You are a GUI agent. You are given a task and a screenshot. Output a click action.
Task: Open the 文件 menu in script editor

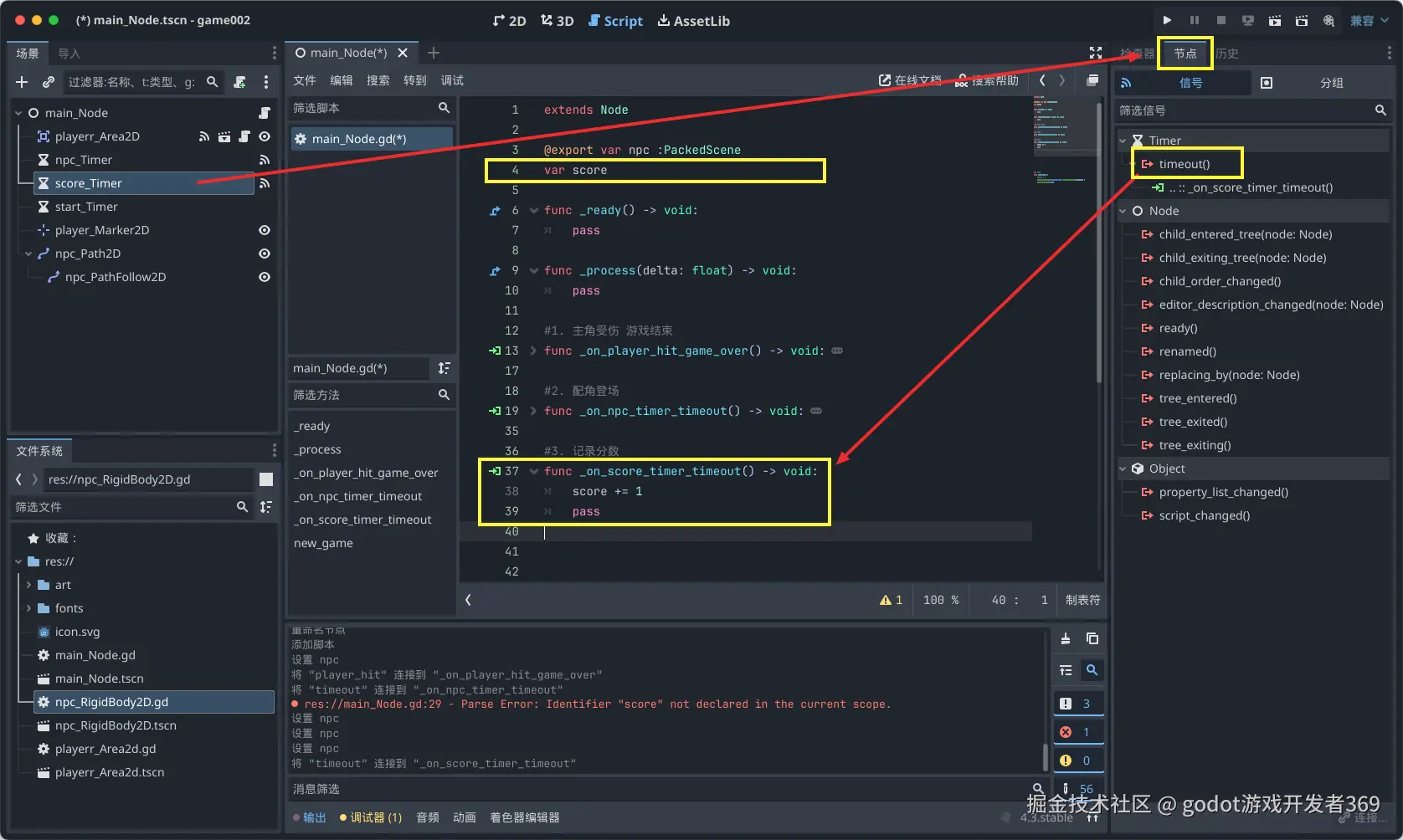305,80
